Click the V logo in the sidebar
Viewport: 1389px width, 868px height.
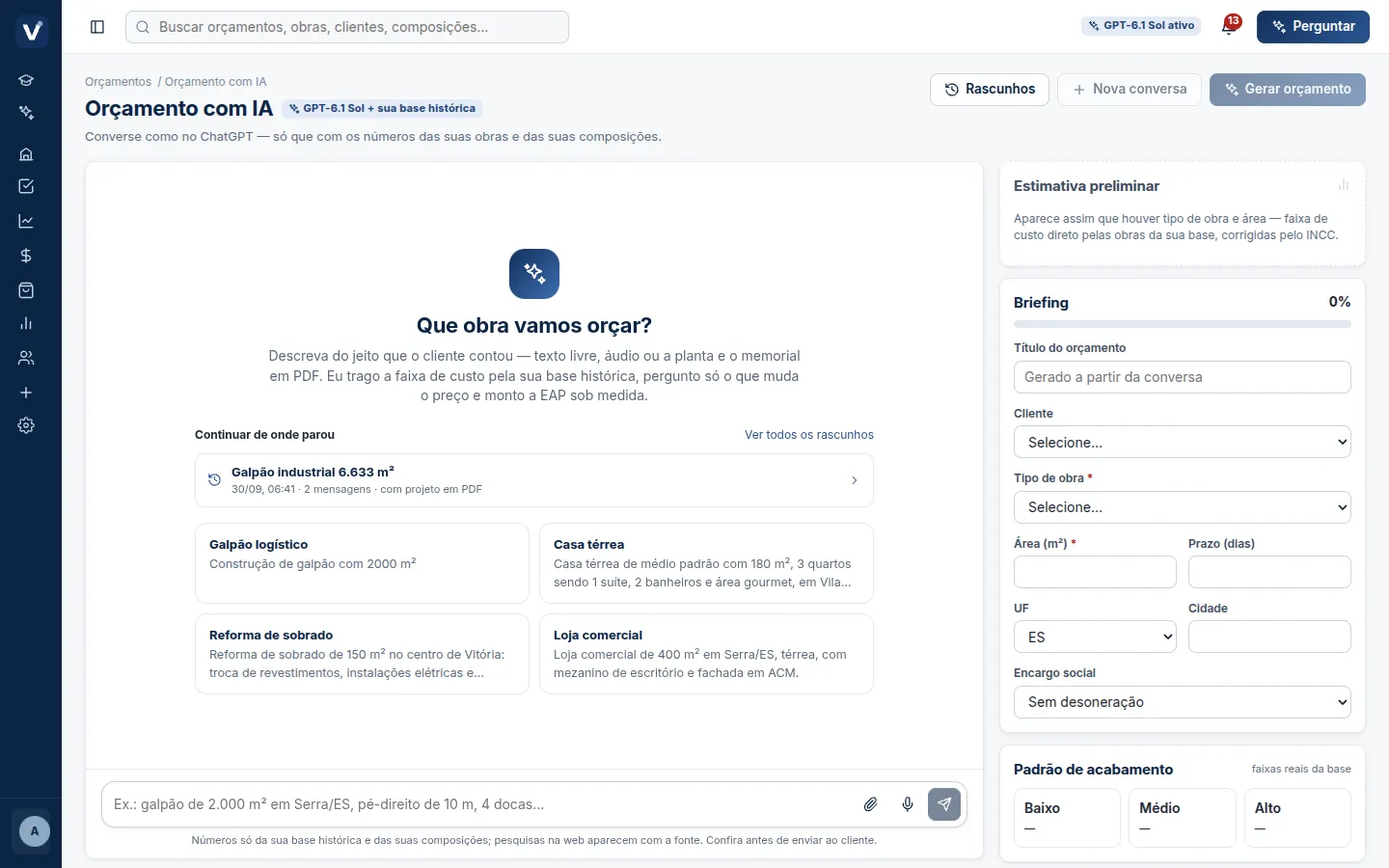(x=32, y=31)
